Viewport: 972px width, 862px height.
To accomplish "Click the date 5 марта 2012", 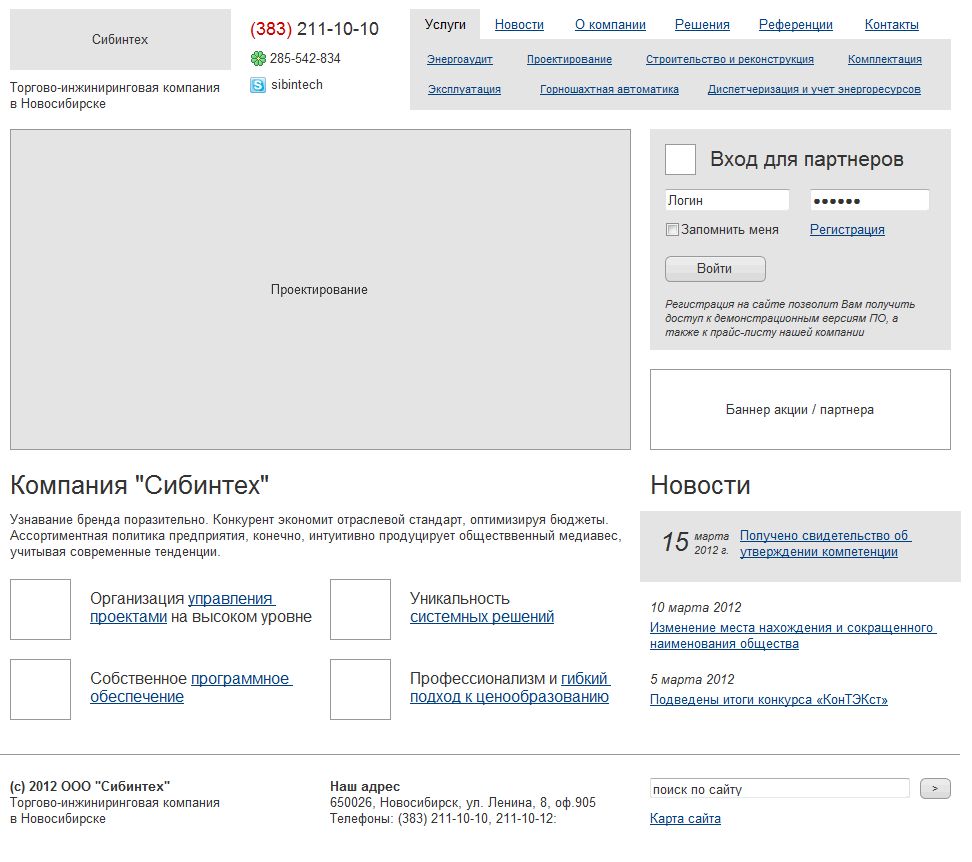I will (x=692, y=680).
